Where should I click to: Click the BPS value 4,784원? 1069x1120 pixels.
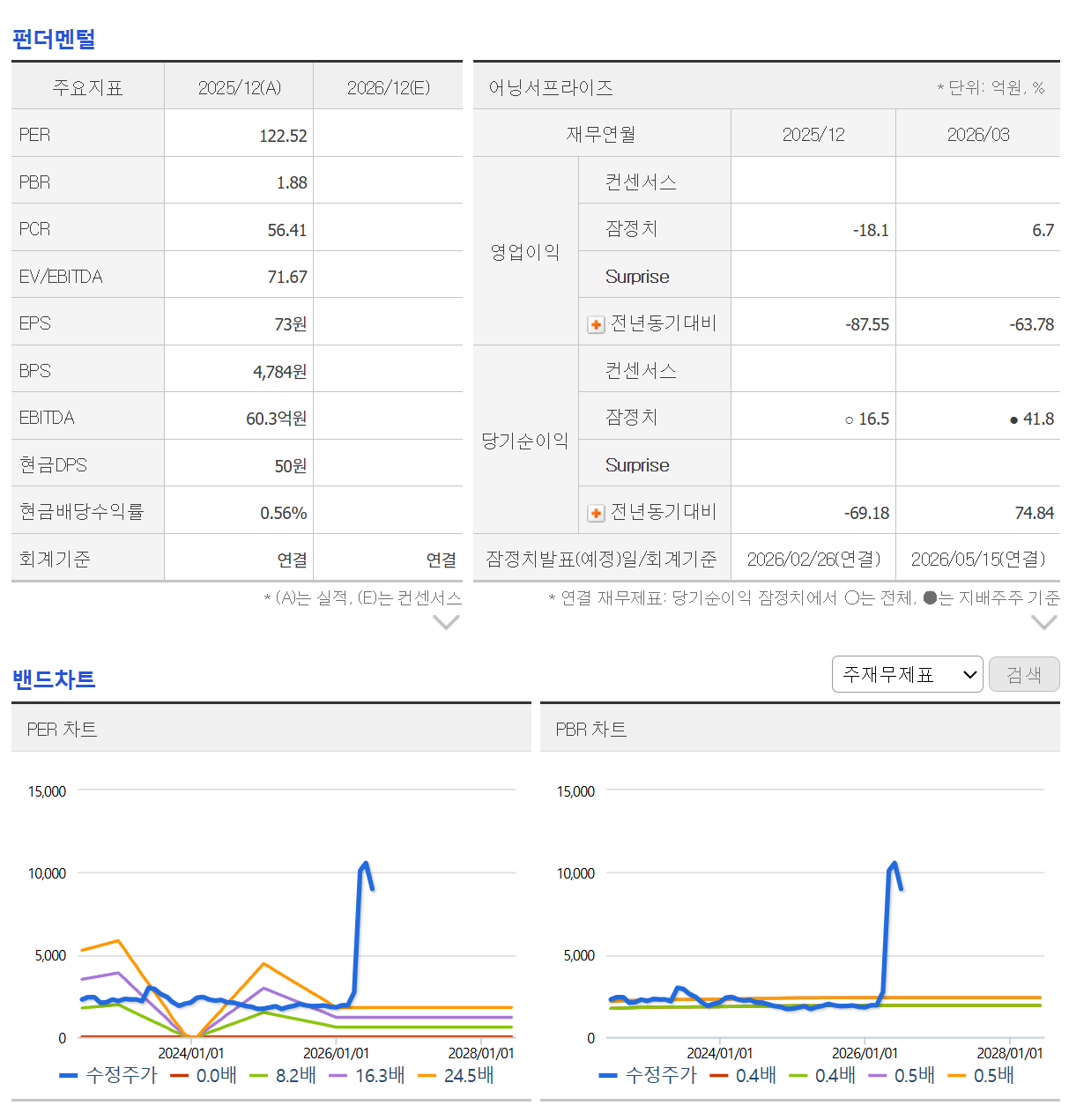(280, 371)
